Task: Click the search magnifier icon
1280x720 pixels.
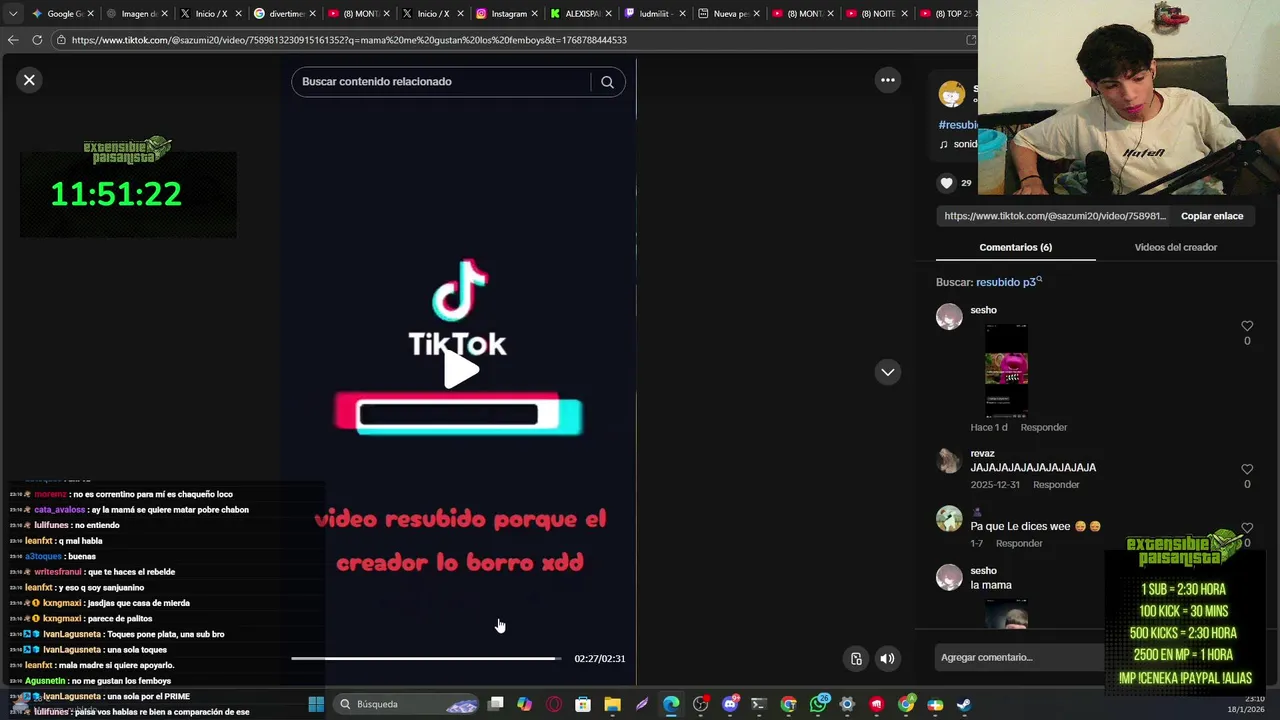Action: click(x=607, y=82)
